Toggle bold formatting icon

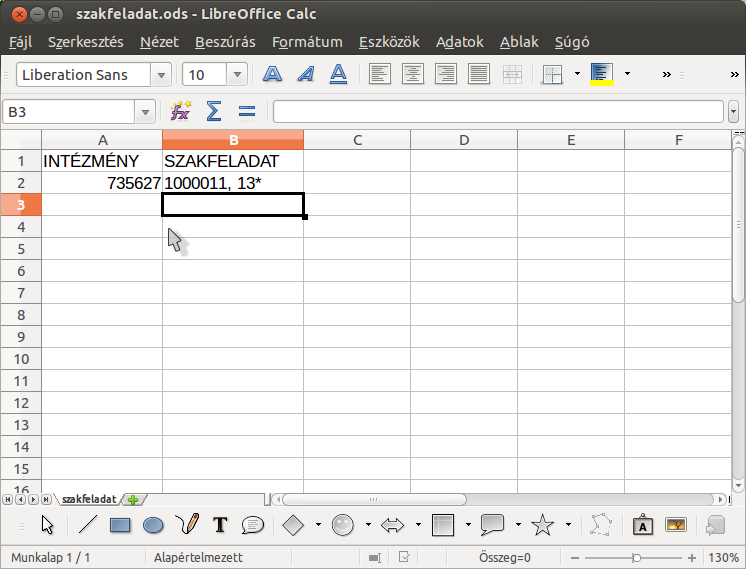click(272, 74)
